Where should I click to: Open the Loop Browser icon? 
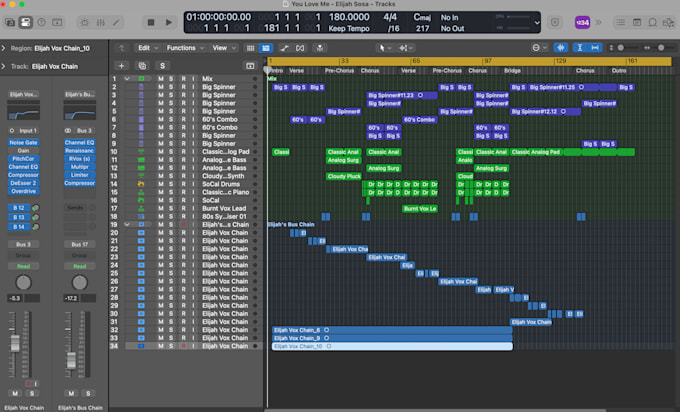pyautogui.click(x=652, y=22)
